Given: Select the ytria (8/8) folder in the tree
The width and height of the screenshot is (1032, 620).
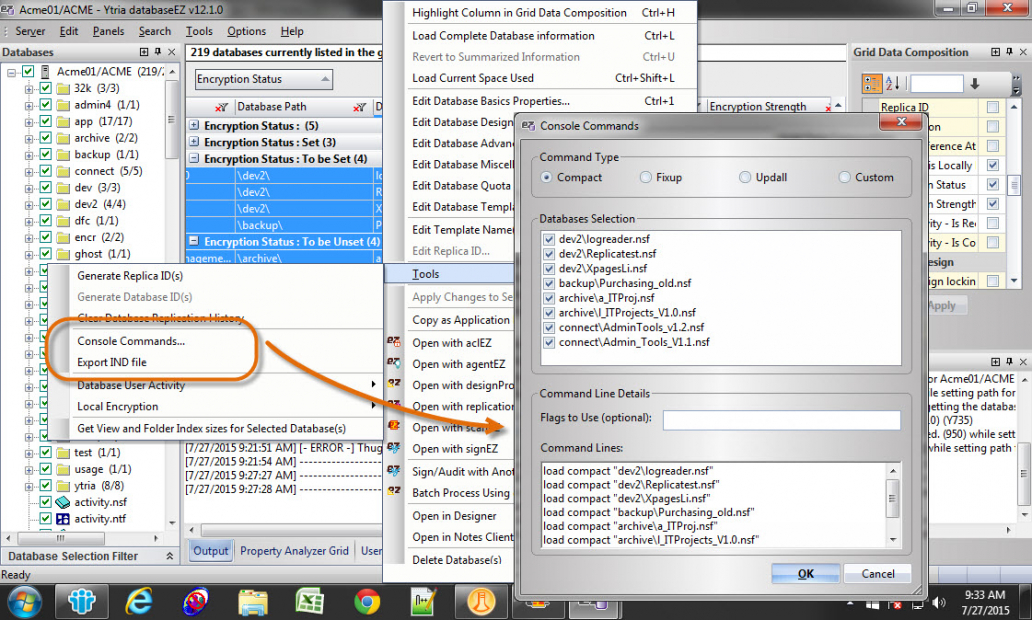Looking at the screenshot, I should coord(99,486).
